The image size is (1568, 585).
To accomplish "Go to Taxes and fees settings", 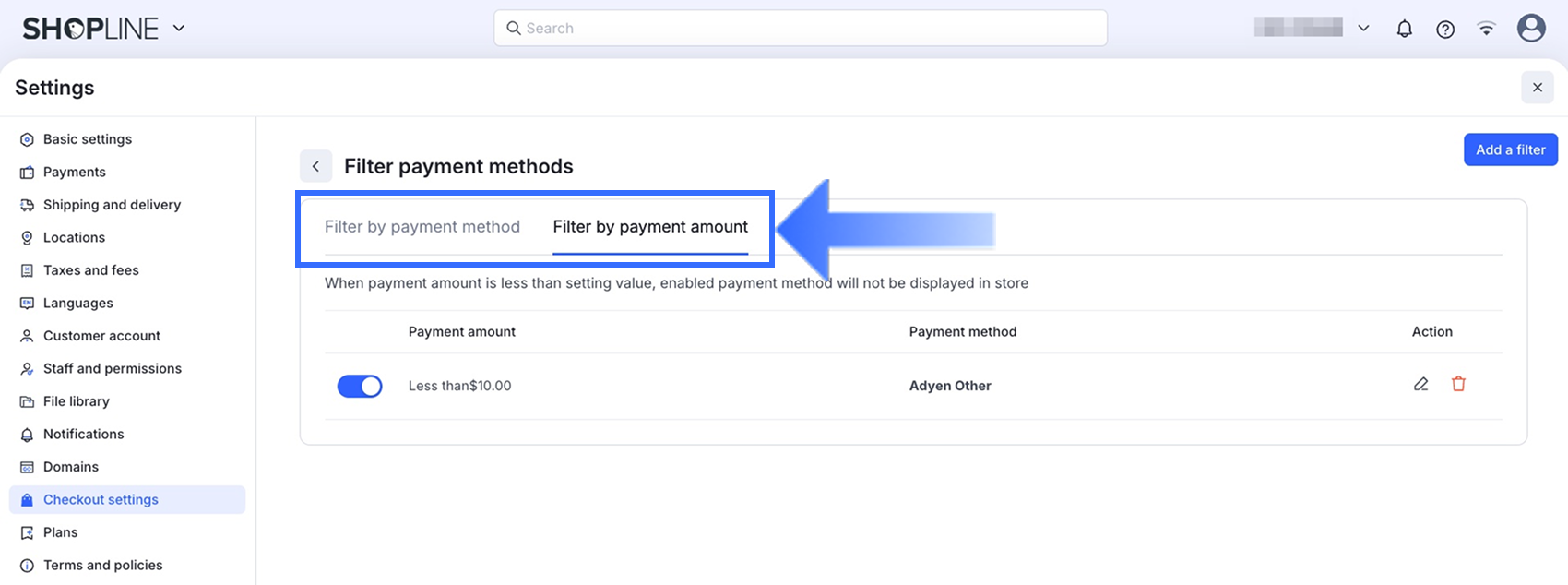I will [90, 270].
